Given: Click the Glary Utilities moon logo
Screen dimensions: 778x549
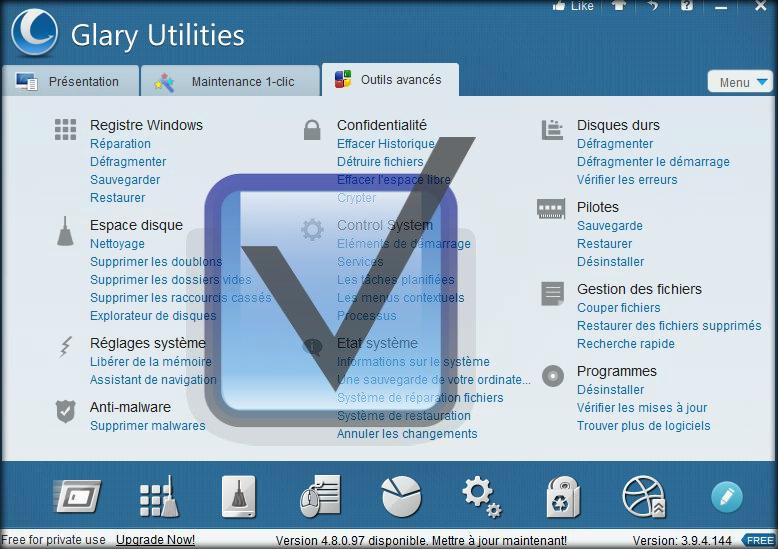Looking at the screenshot, I should [35, 33].
